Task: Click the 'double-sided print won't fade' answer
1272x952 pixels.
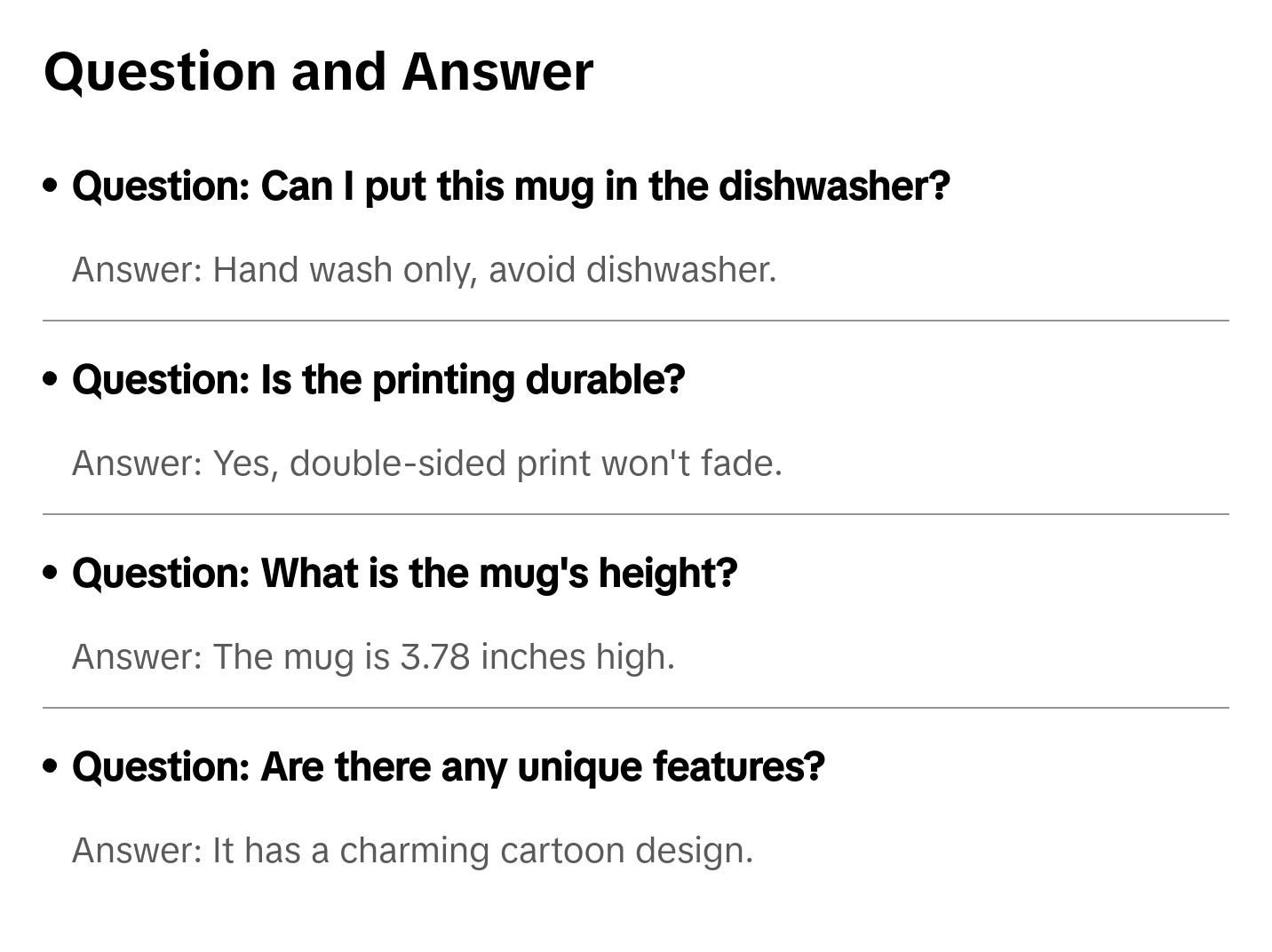Action: 536,464
